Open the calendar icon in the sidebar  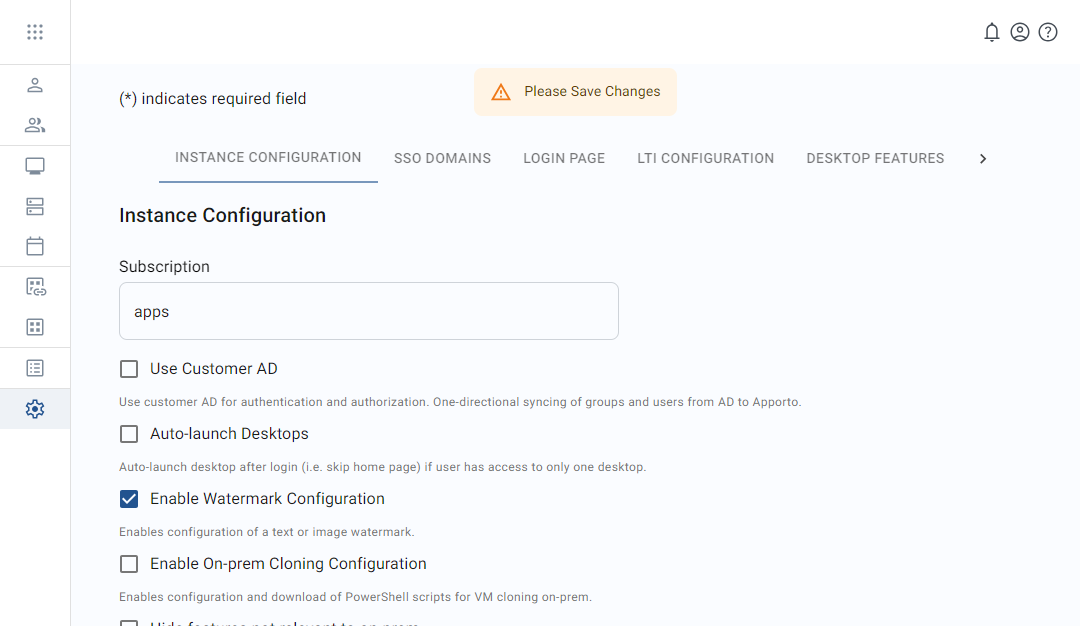[x=35, y=245]
